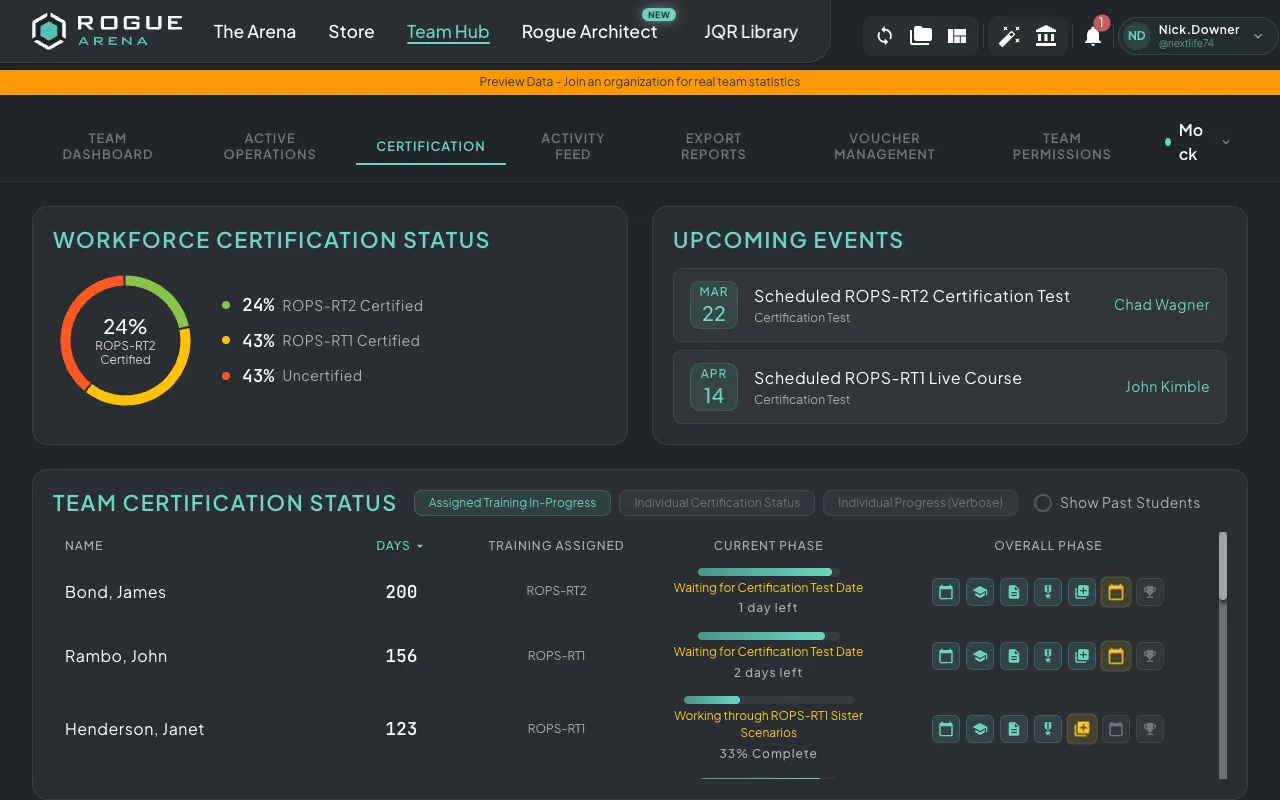Open the Nick.Downer account dropdown
1280x800 pixels.
pyautogui.click(x=1196, y=35)
